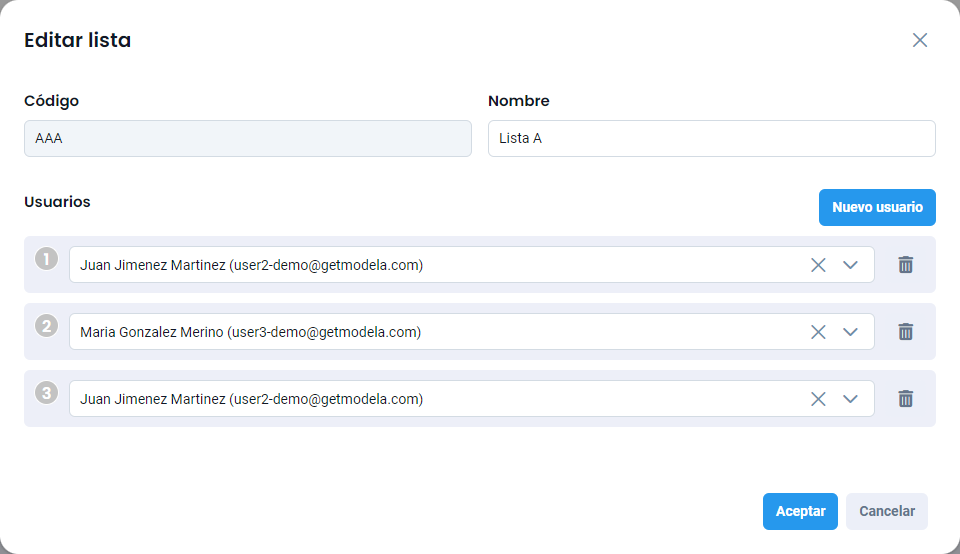The height and width of the screenshot is (554, 960).
Task: Delete the first user row with trash icon
Action: coord(905,265)
